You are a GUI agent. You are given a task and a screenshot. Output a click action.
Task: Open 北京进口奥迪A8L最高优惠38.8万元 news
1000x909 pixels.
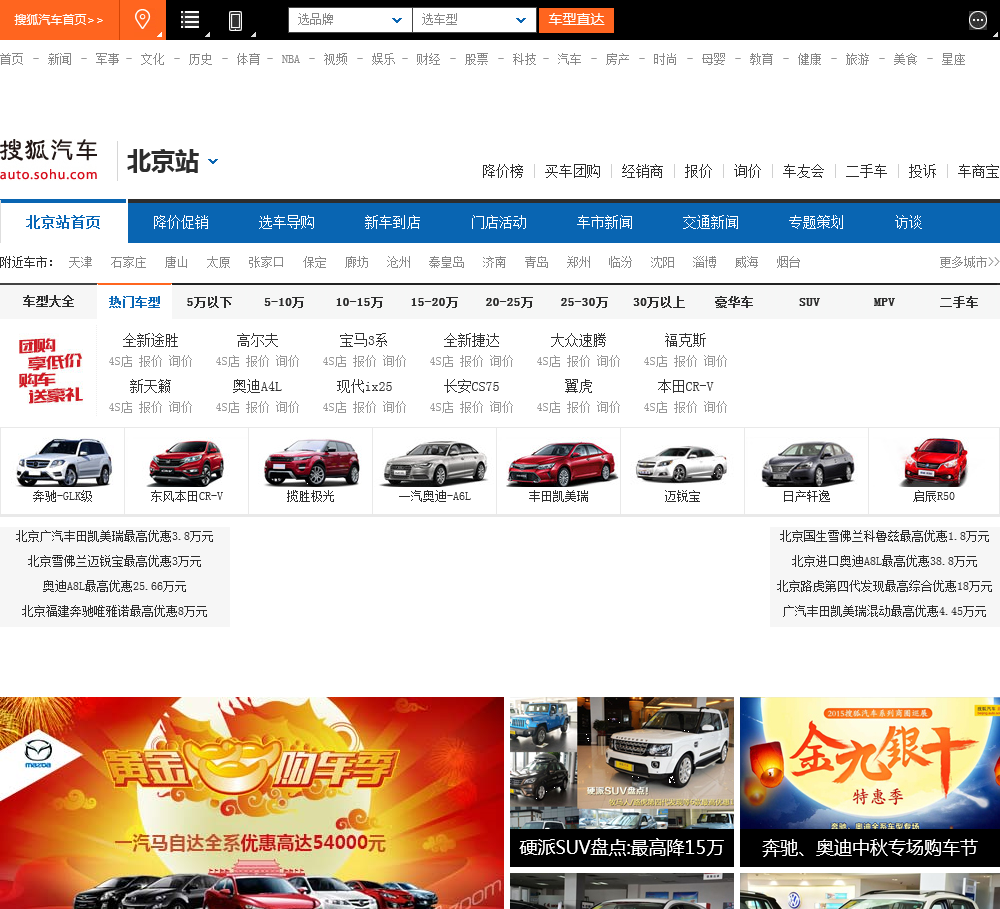pos(885,561)
